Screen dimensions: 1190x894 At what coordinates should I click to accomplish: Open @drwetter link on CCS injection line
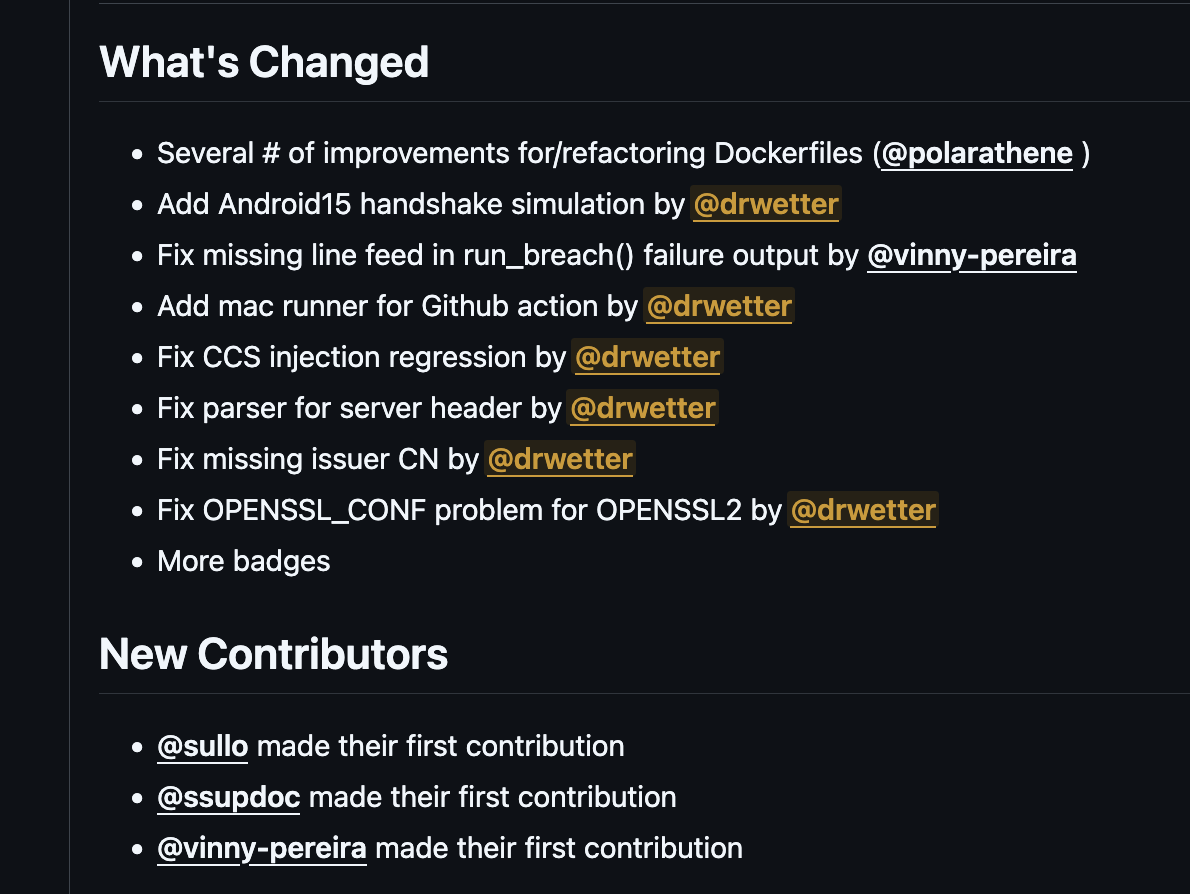pyautogui.click(x=647, y=357)
